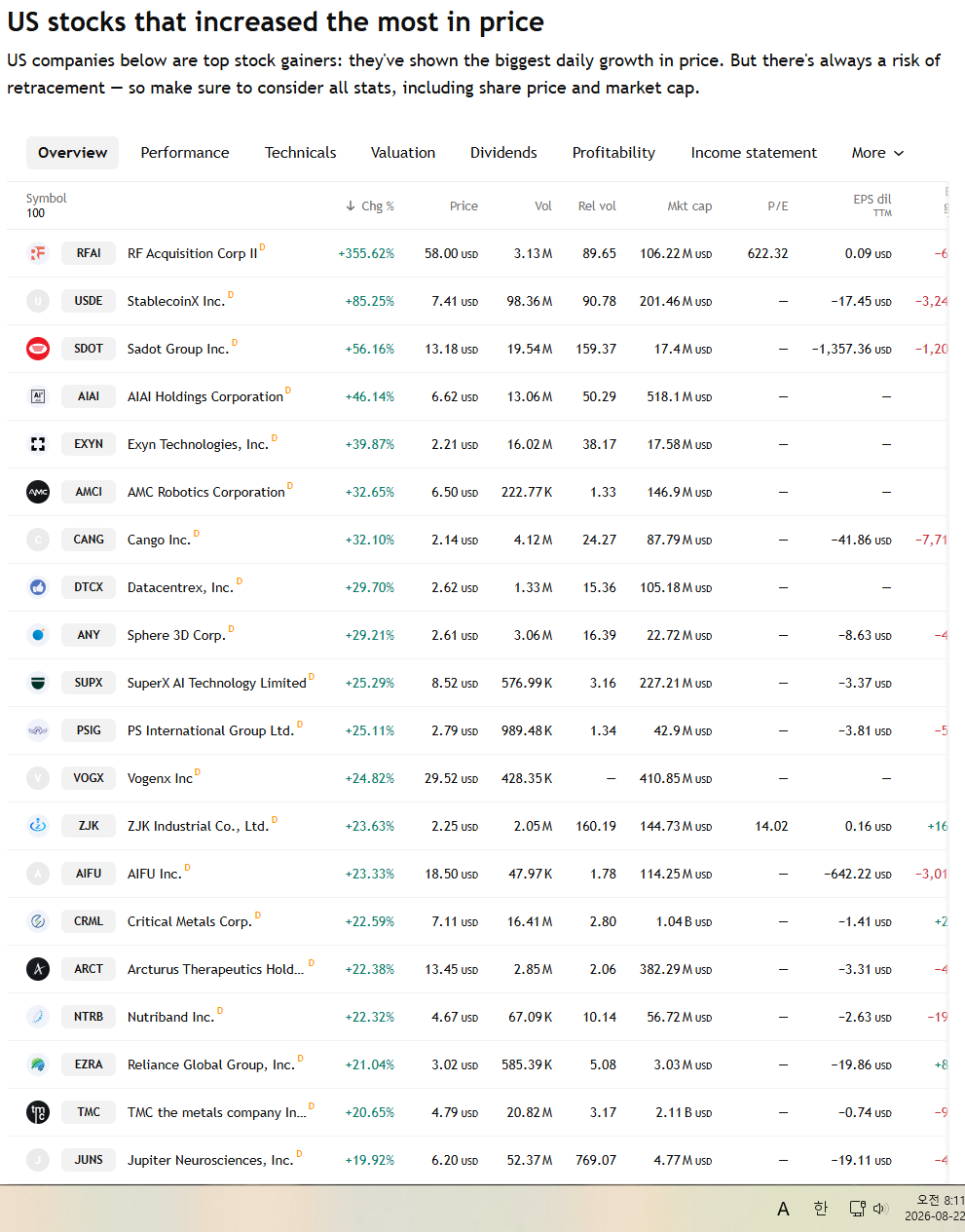Sort by Chg % column header arrow

[351, 206]
